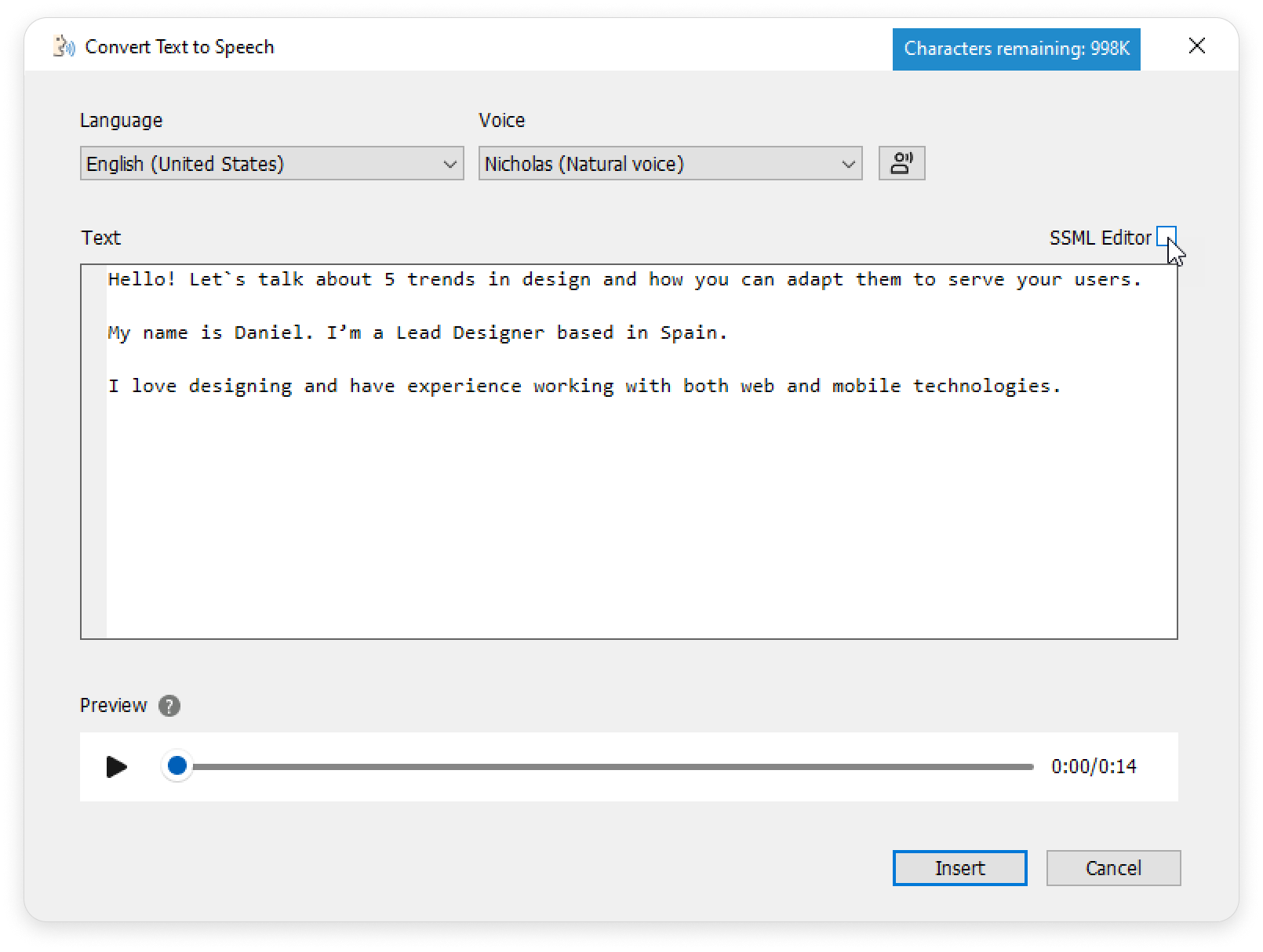Click the line starting 'I love designing'
Viewport: 1263px width, 952px height.
click(584, 386)
